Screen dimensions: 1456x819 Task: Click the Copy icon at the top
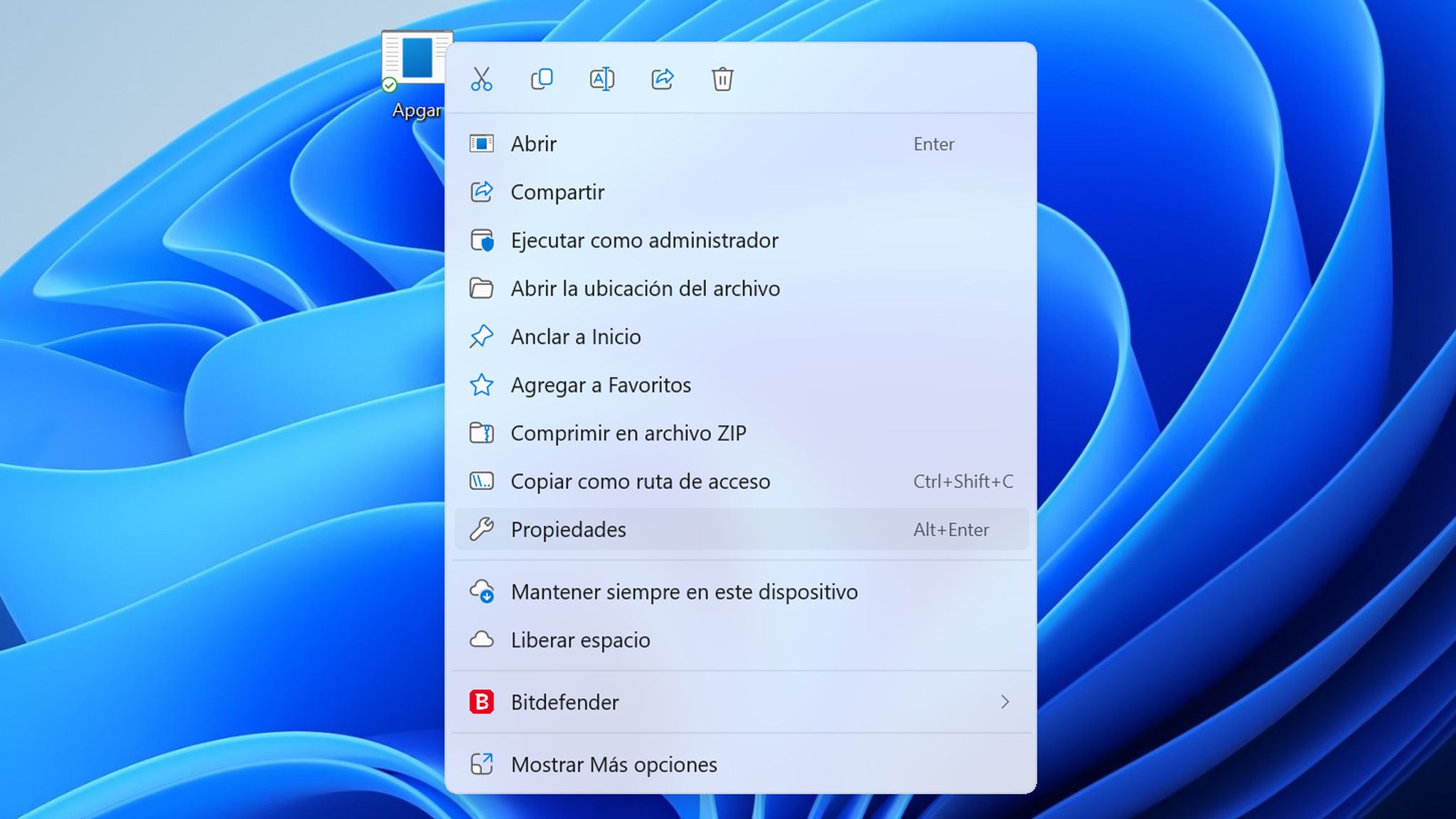coord(540,80)
